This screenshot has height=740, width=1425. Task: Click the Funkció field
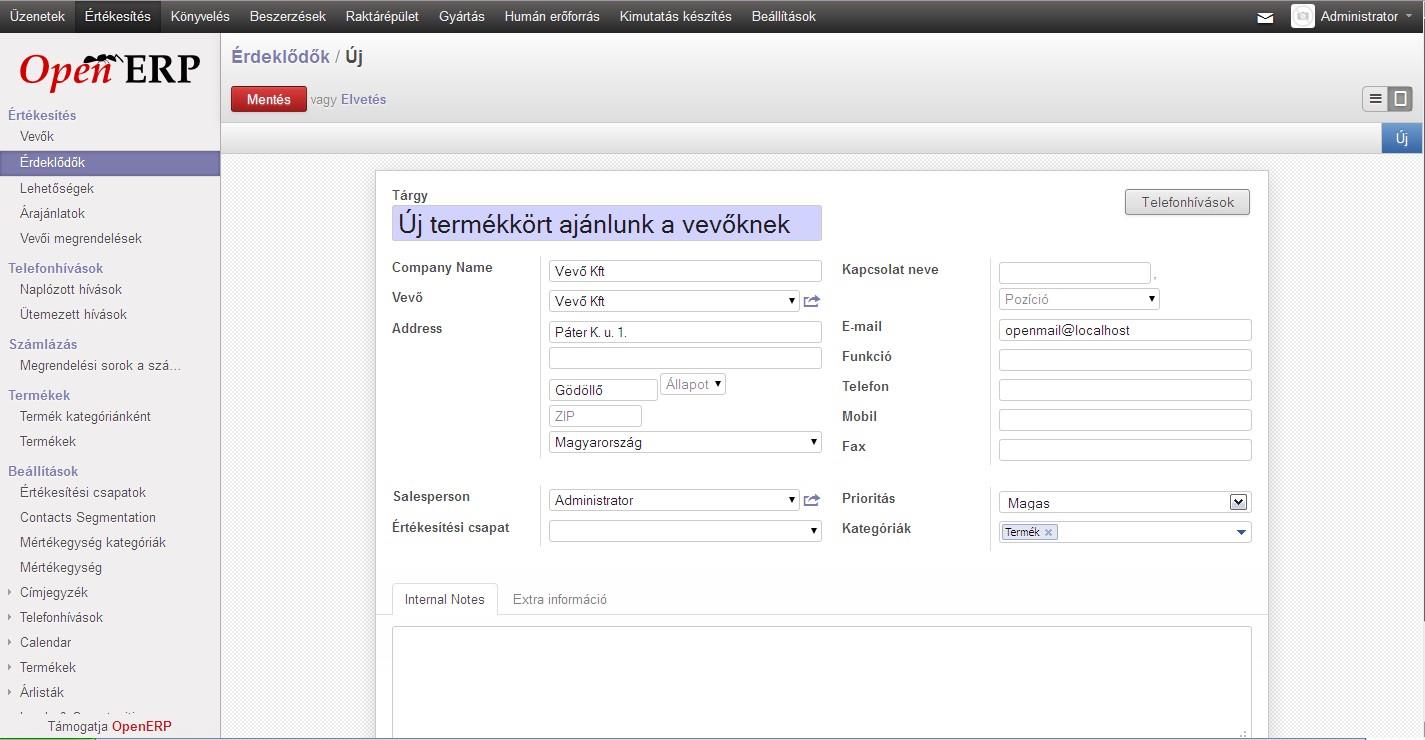click(x=1125, y=360)
